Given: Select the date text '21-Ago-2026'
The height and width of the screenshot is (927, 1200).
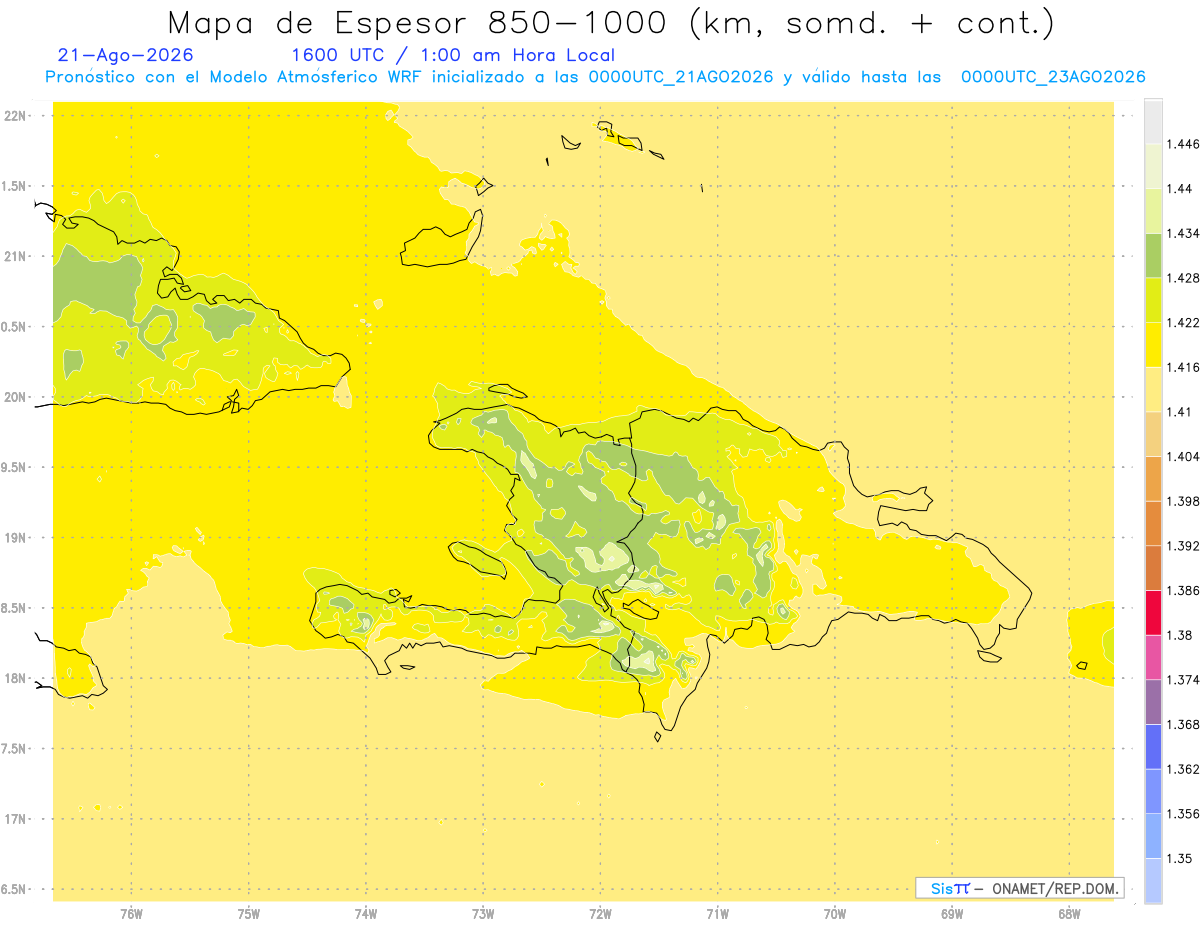Looking at the screenshot, I should tap(126, 56).
